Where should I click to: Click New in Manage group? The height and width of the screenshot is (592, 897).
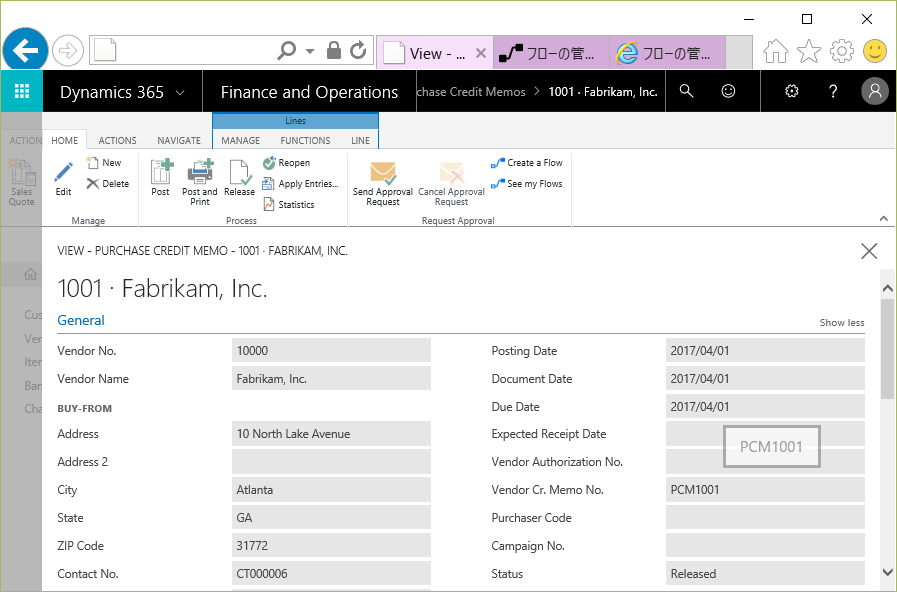coord(104,162)
